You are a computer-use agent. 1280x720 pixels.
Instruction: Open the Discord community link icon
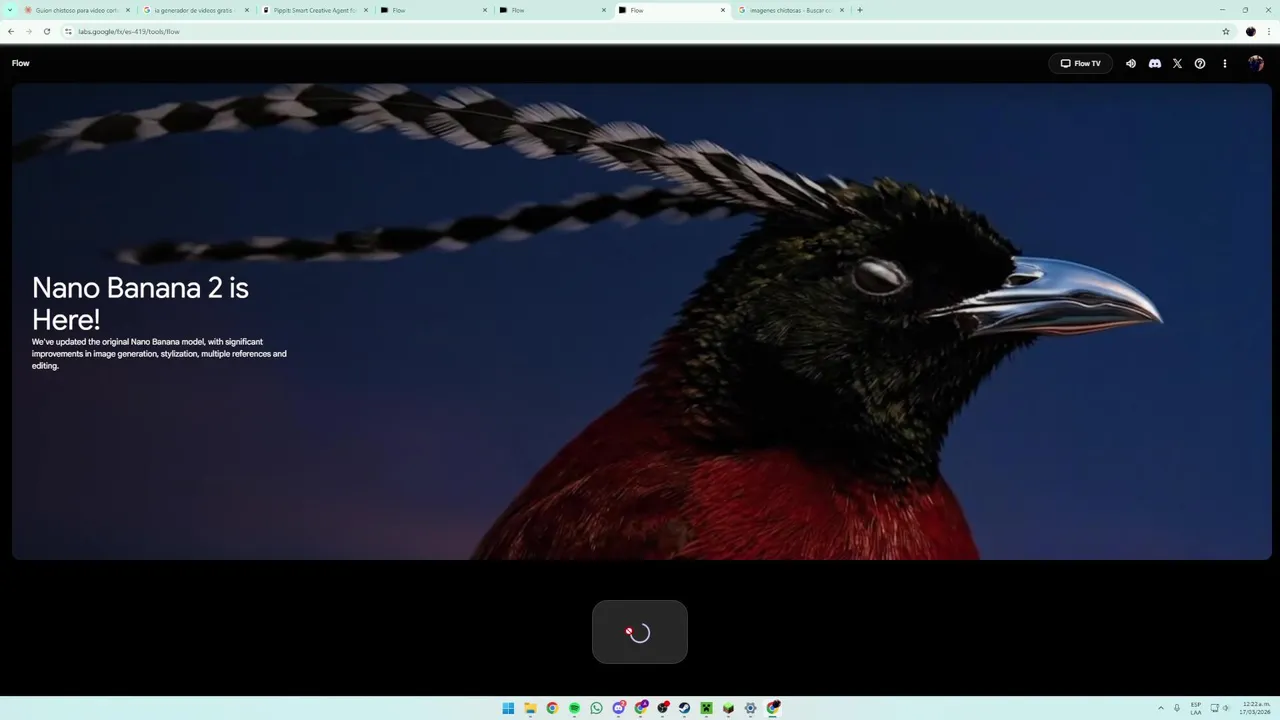pyautogui.click(x=1155, y=63)
